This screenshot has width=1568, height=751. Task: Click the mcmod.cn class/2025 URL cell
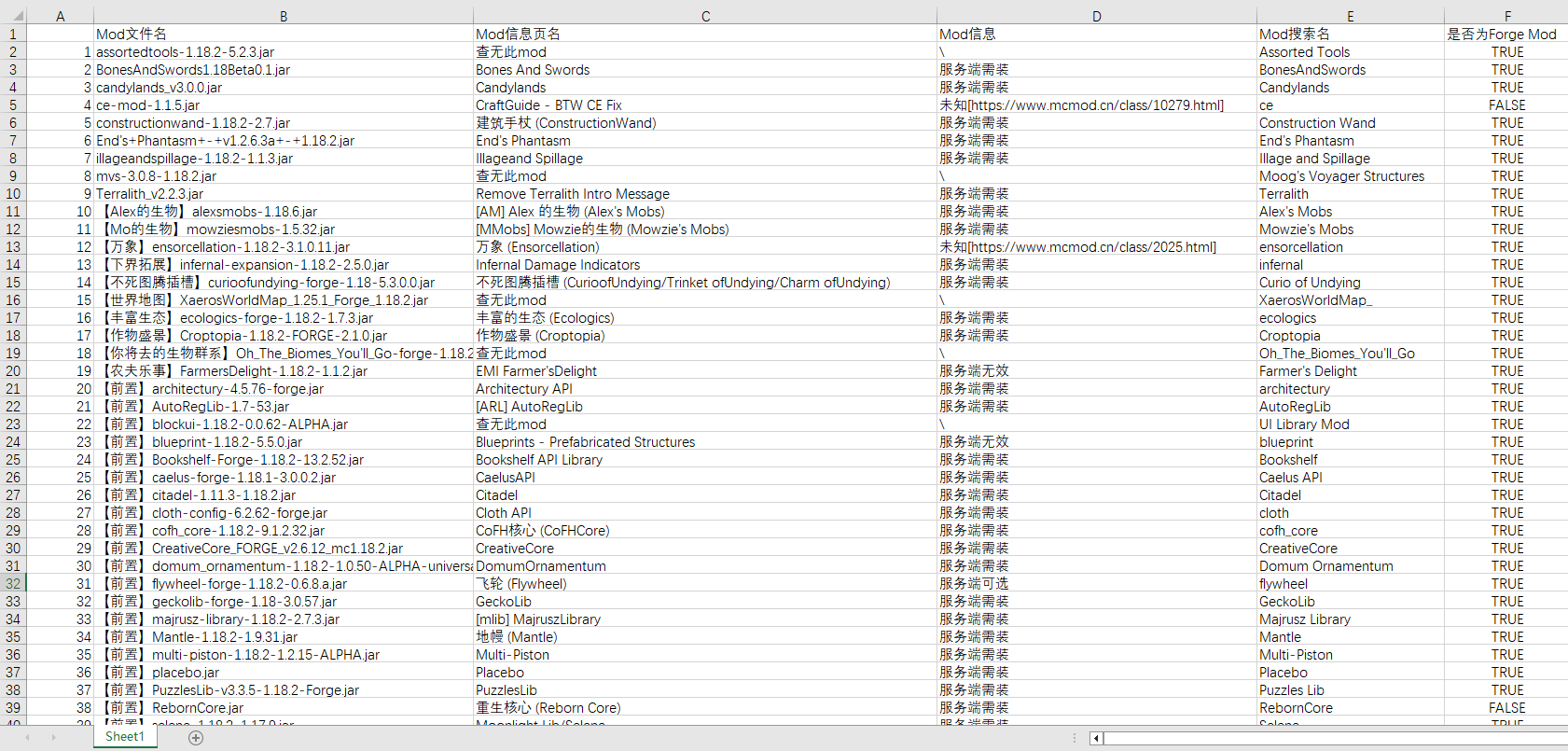(1097, 247)
